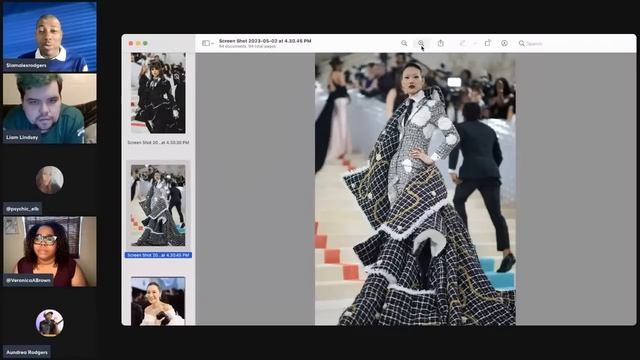Select Liam Lindsey video tile
The width and height of the screenshot is (640, 360).
click(50, 109)
